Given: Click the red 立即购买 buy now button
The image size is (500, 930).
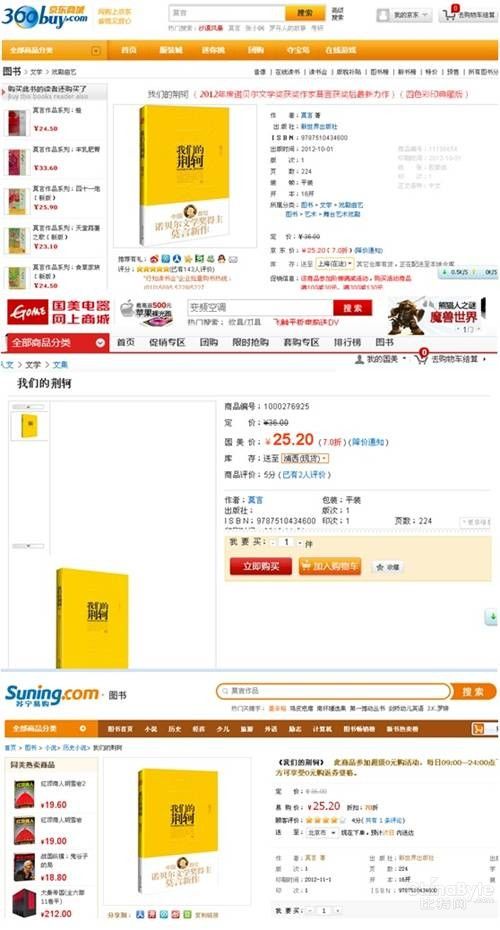Looking at the screenshot, I should (261, 566).
